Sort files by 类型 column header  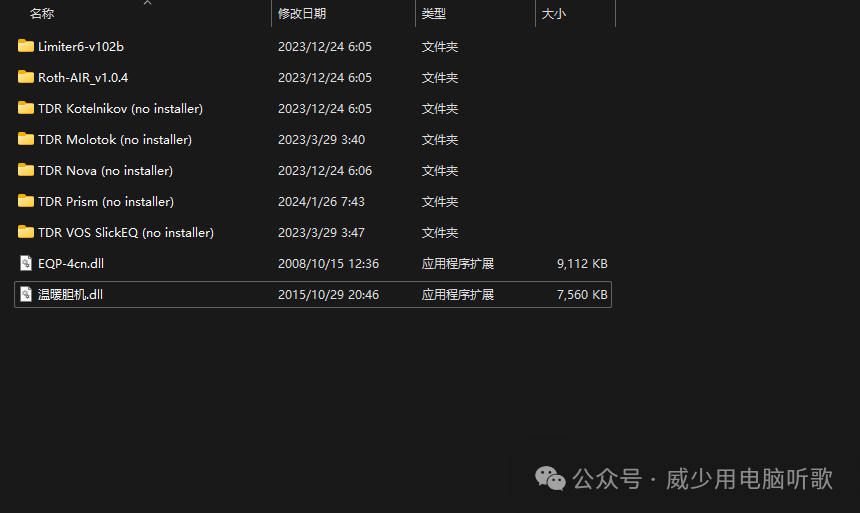pyautogui.click(x=433, y=14)
